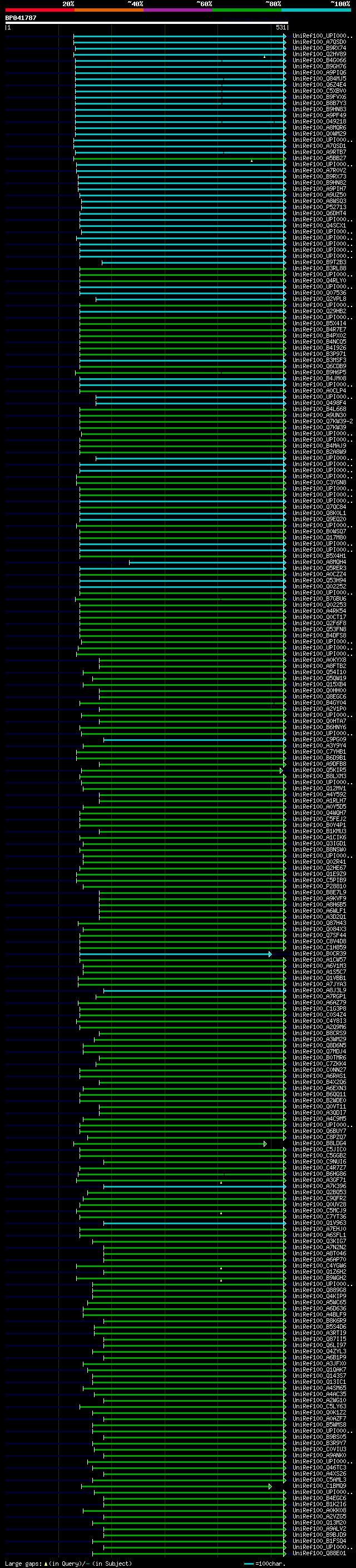Image resolution: width=356 pixels, height=1568 pixels.
Task: Click the UniRef100_B3R9Y7 label
Action: [319, 1443]
